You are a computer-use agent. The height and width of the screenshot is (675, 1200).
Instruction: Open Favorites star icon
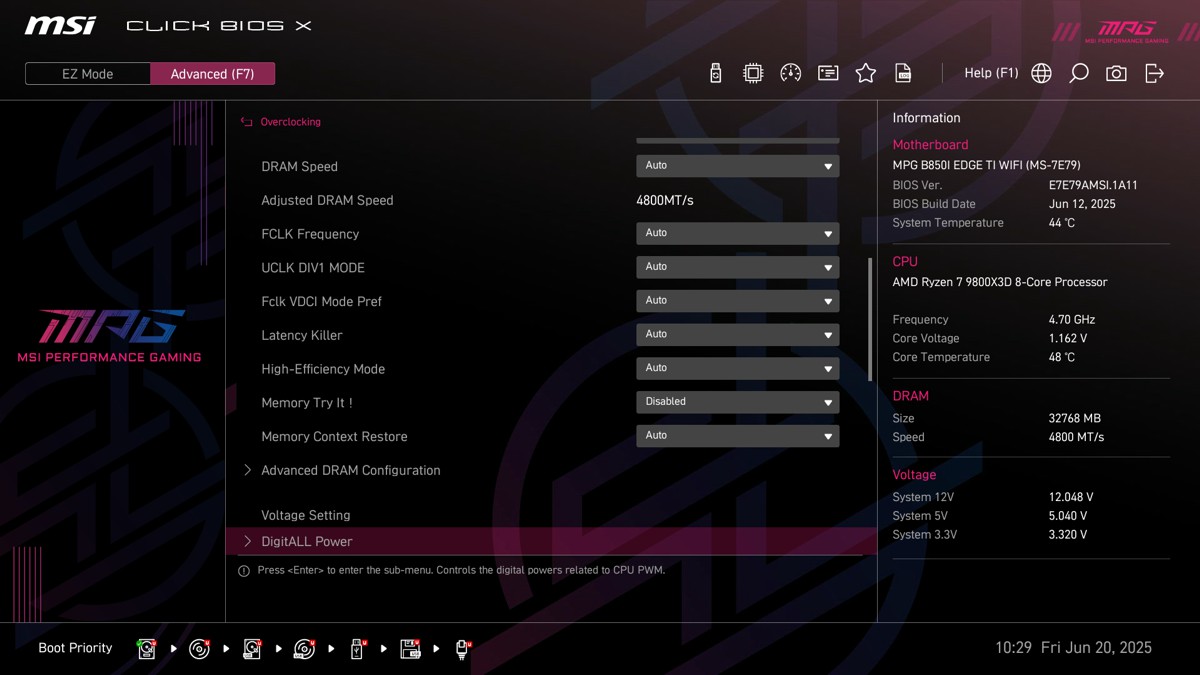point(866,73)
